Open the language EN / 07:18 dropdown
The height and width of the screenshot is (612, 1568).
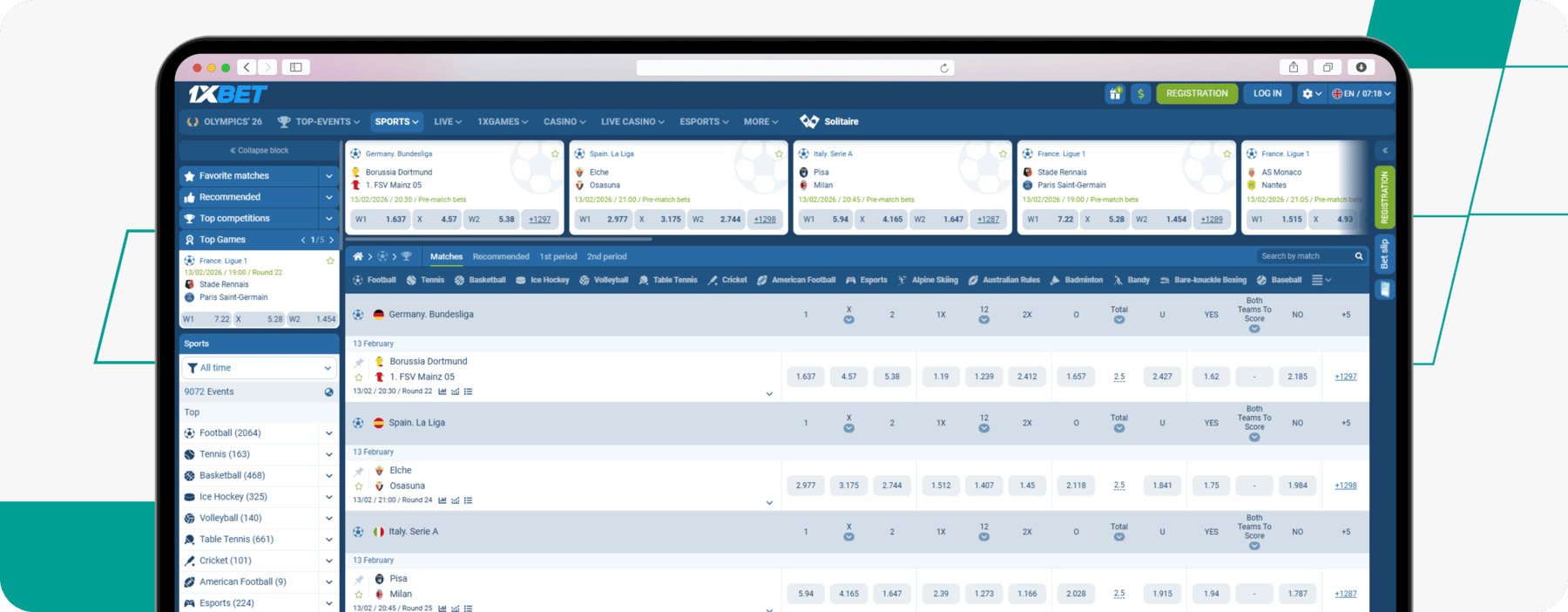(1361, 93)
